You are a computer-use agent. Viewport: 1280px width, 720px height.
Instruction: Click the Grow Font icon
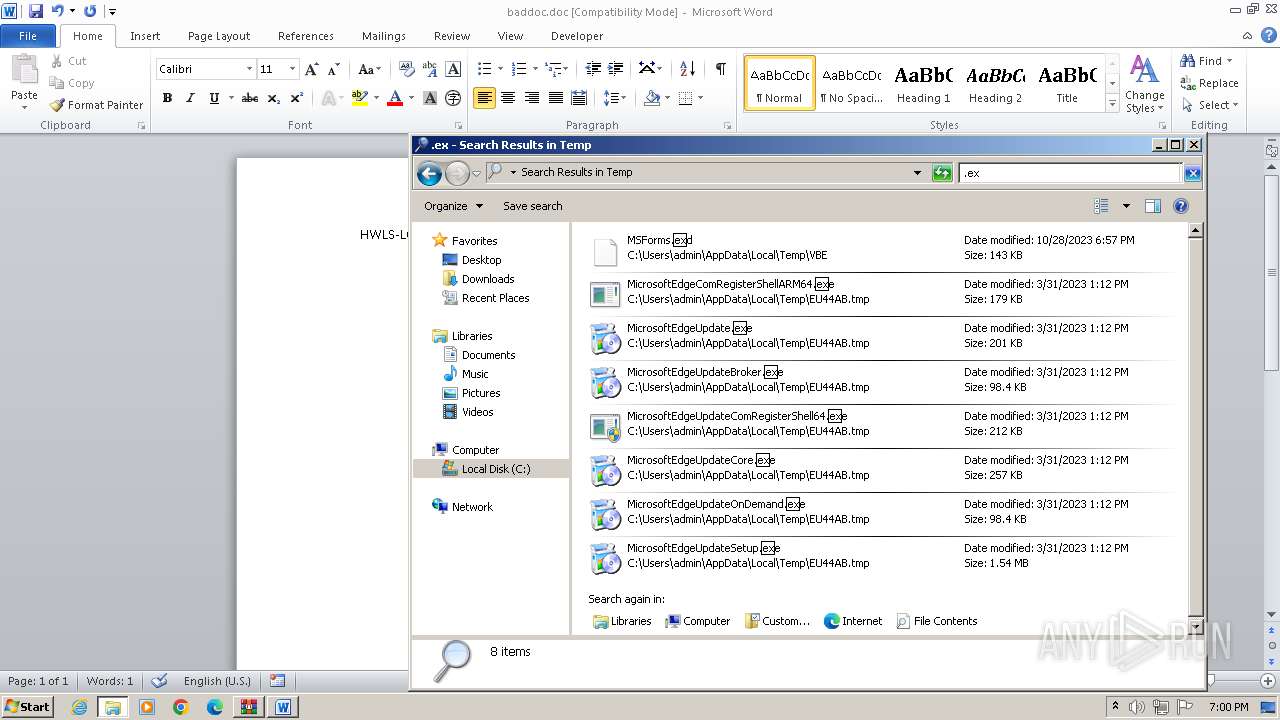[x=312, y=69]
